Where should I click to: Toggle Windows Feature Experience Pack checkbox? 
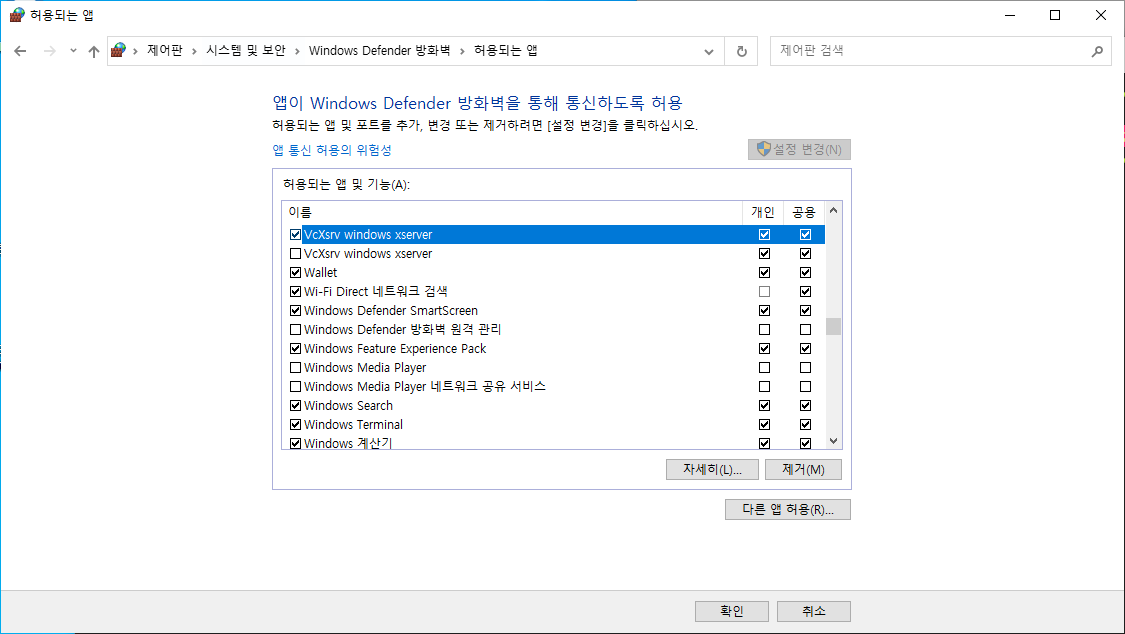(x=295, y=349)
